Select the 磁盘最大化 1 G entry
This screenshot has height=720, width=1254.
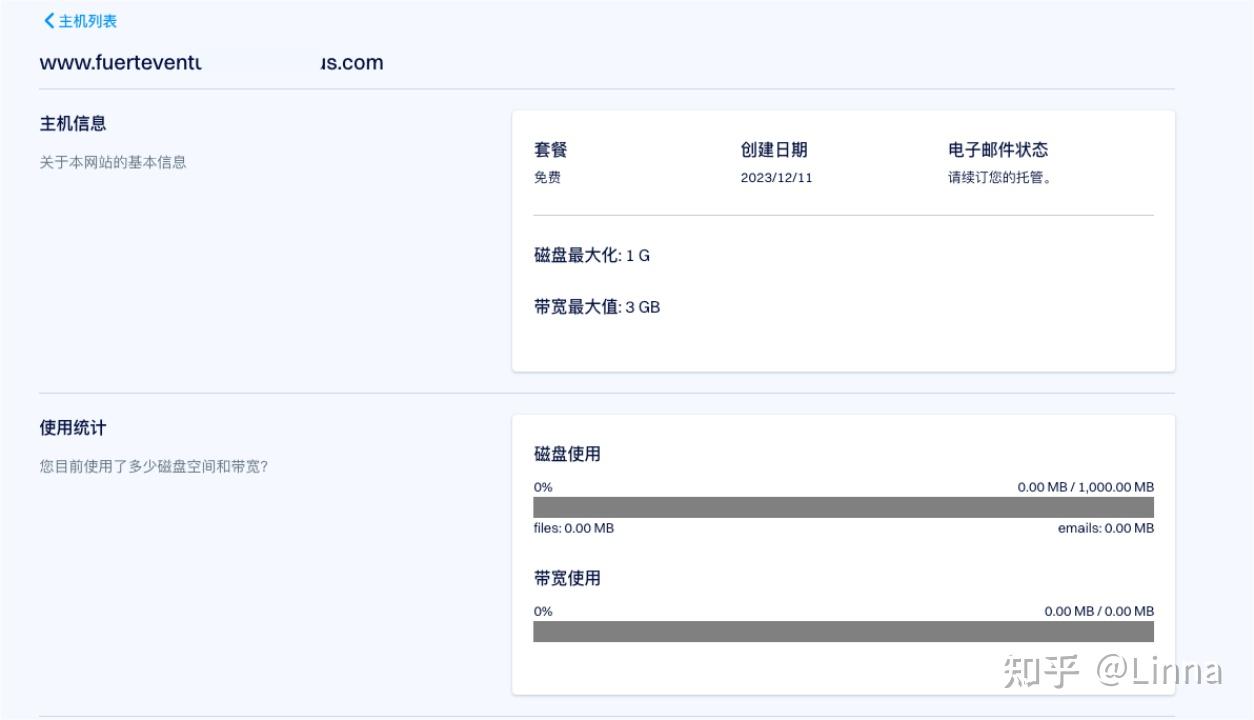pyautogui.click(x=590, y=255)
